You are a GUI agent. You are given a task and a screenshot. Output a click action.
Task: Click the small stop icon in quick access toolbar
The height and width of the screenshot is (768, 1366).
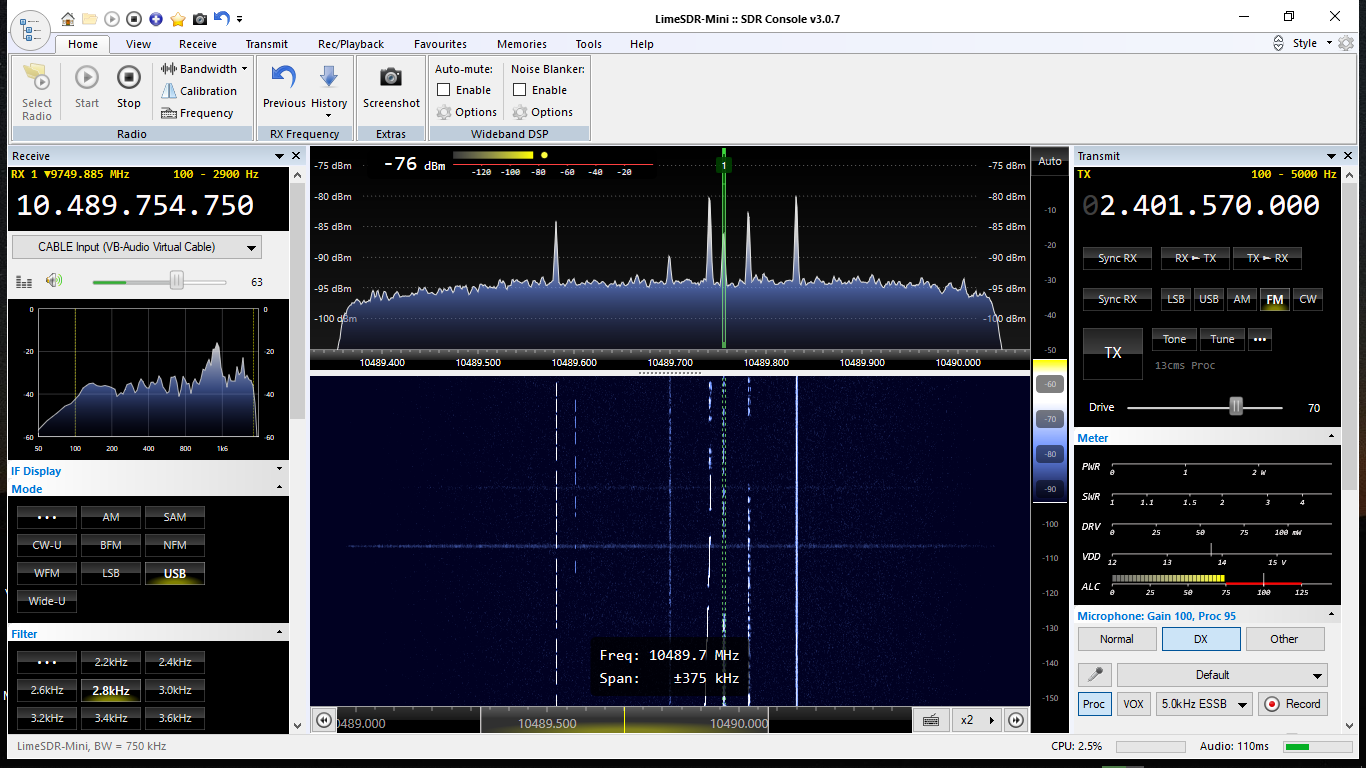tap(134, 19)
